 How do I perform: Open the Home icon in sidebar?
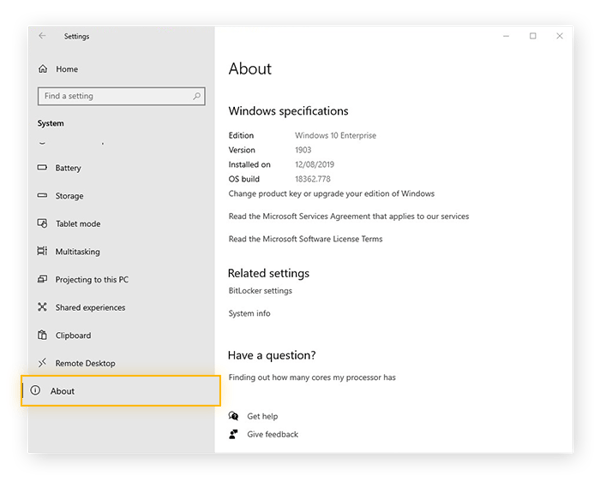pyautogui.click(x=43, y=69)
